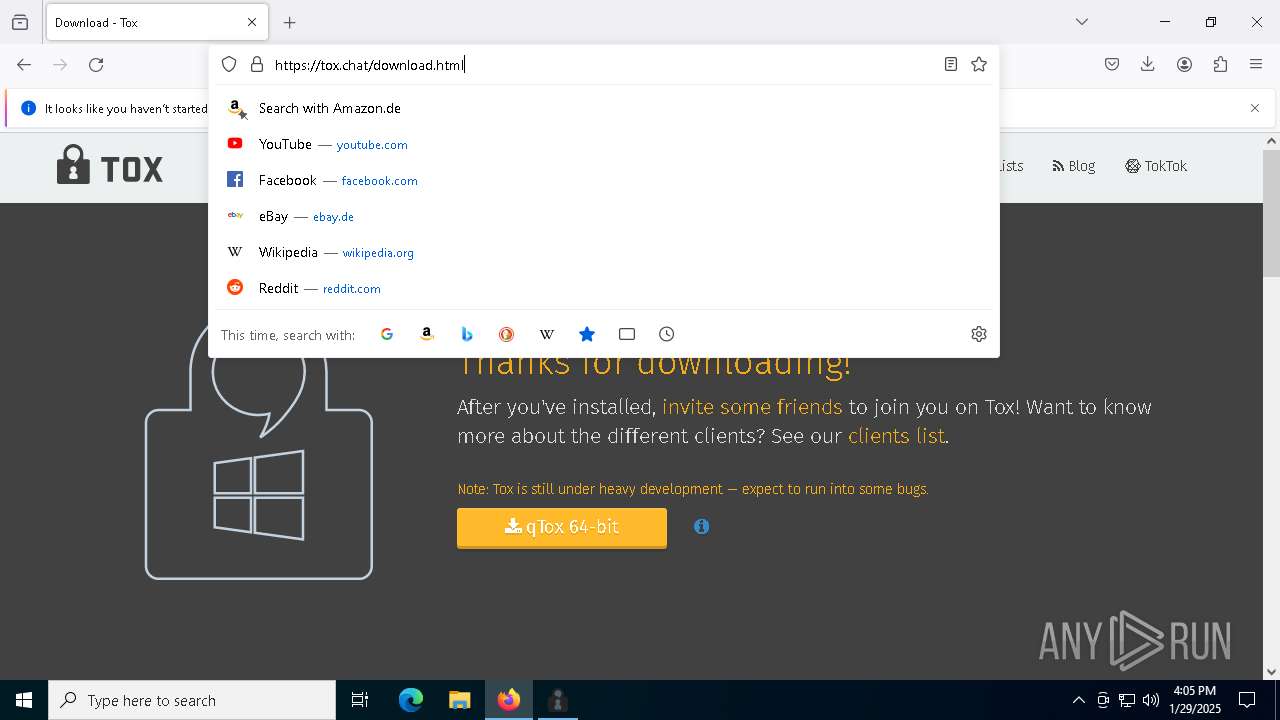
Task: Search this time with Wikipedia icon
Action: pyautogui.click(x=547, y=334)
